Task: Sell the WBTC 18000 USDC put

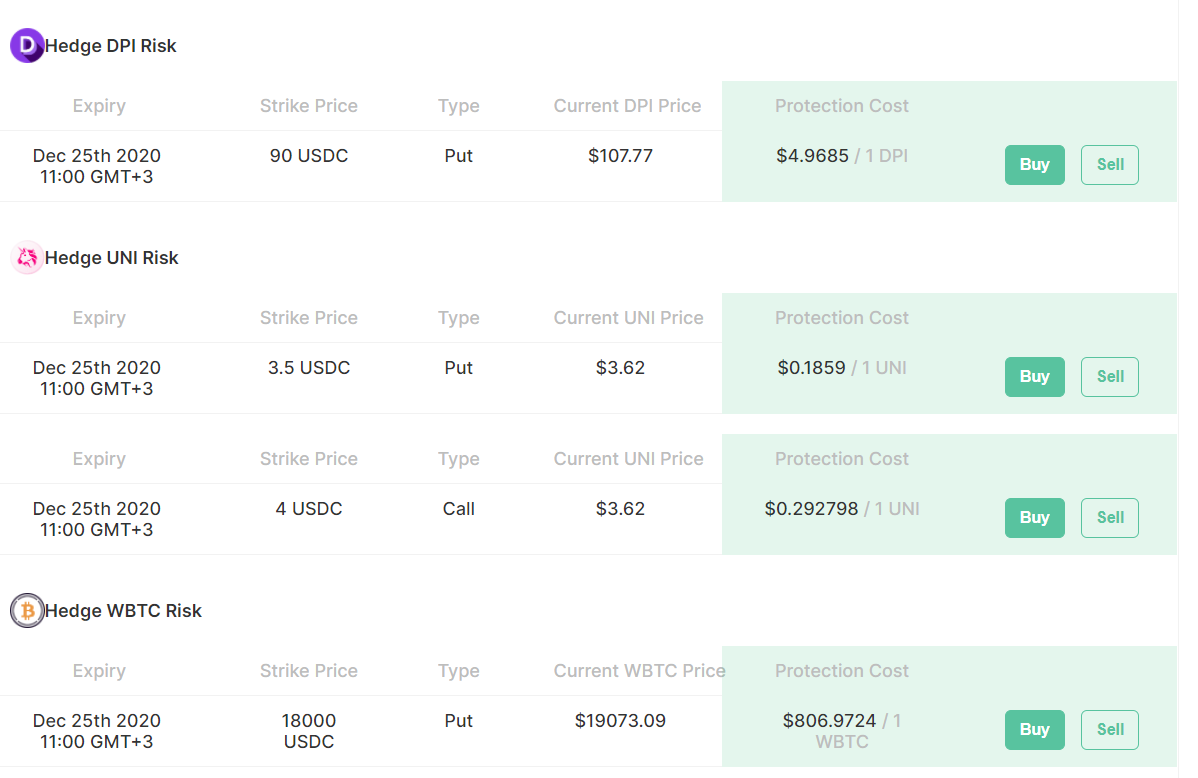Action: coord(1109,730)
